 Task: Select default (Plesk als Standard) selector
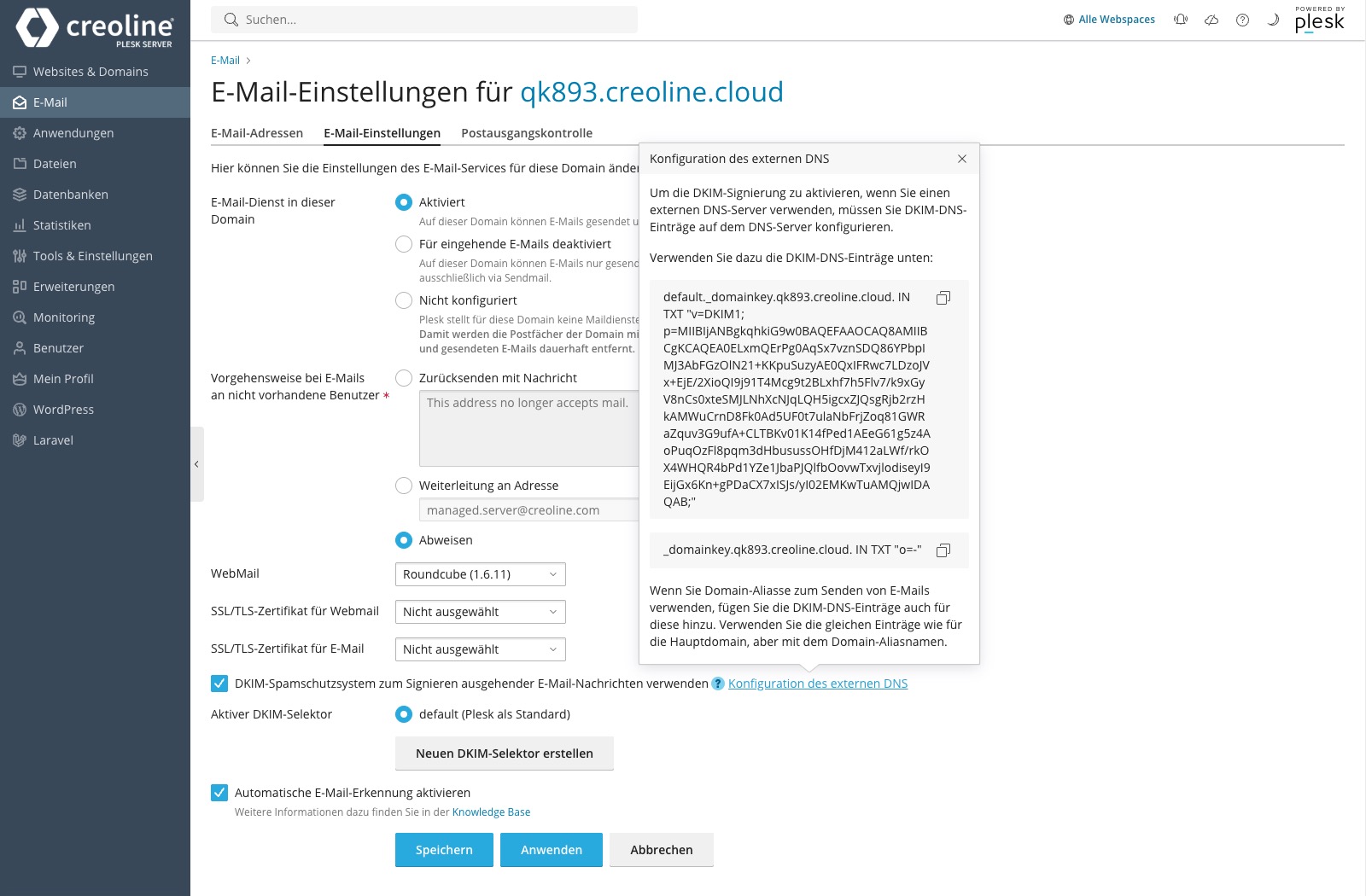pos(404,714)
